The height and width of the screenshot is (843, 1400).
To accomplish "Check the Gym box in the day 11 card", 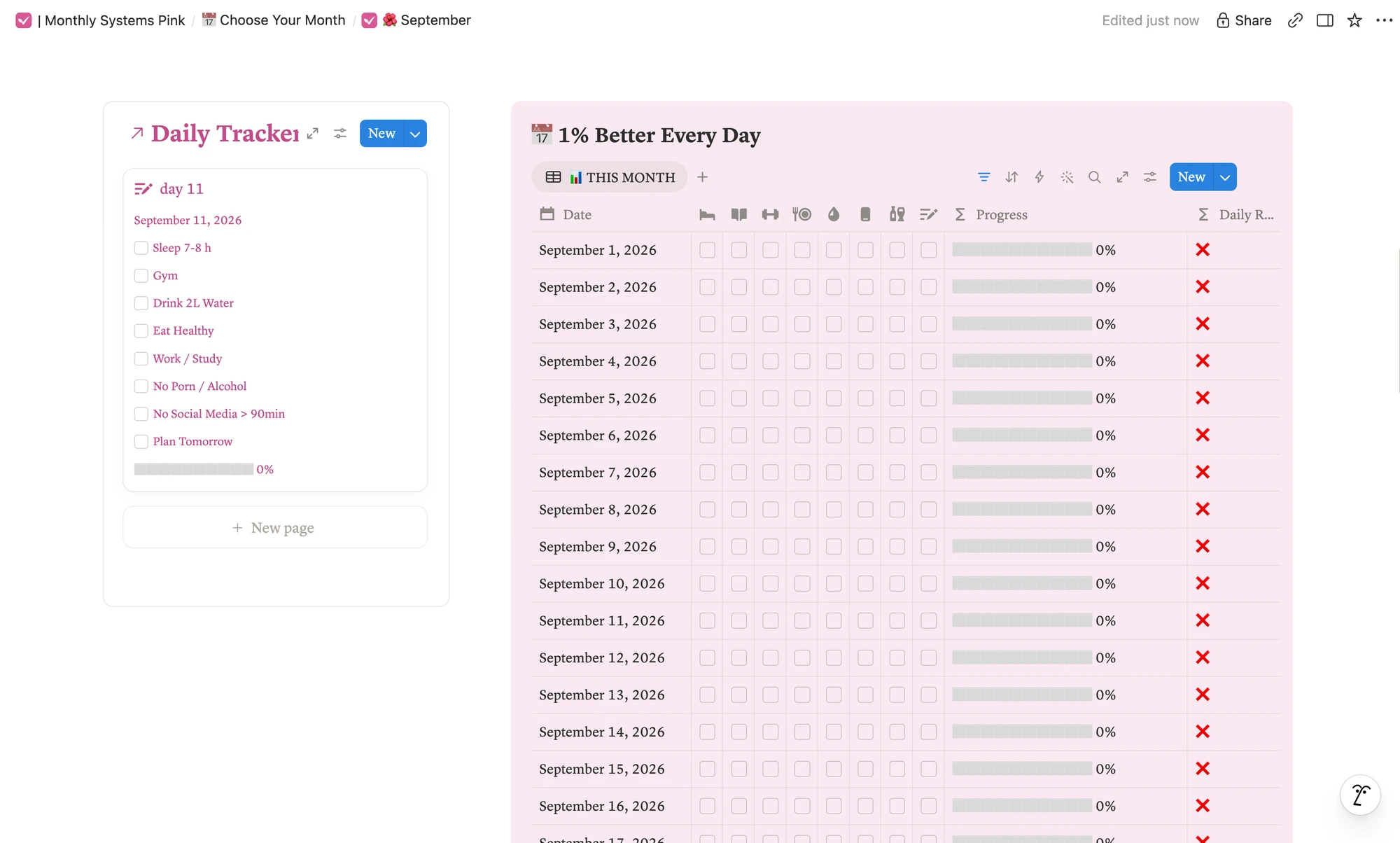I will [141, 275].
